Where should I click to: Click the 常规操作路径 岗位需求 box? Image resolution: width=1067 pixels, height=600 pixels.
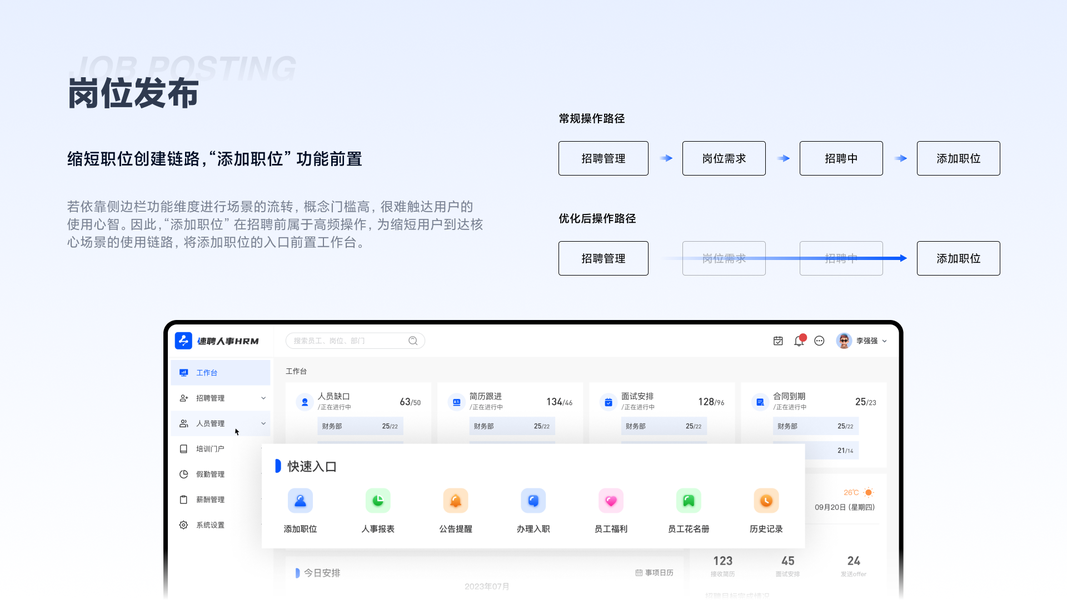tap(724, 159)
